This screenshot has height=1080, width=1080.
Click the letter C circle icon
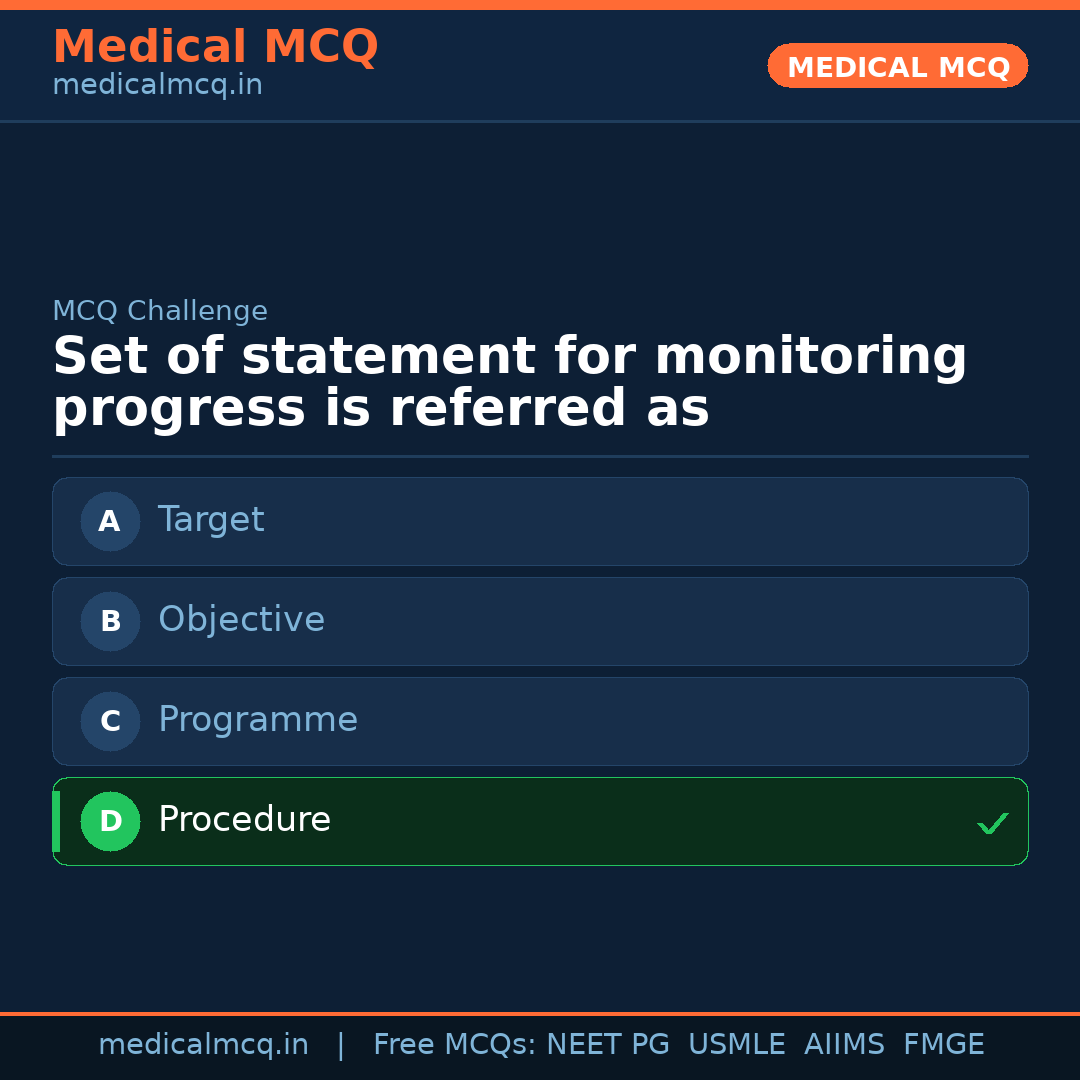pos(110,721)
